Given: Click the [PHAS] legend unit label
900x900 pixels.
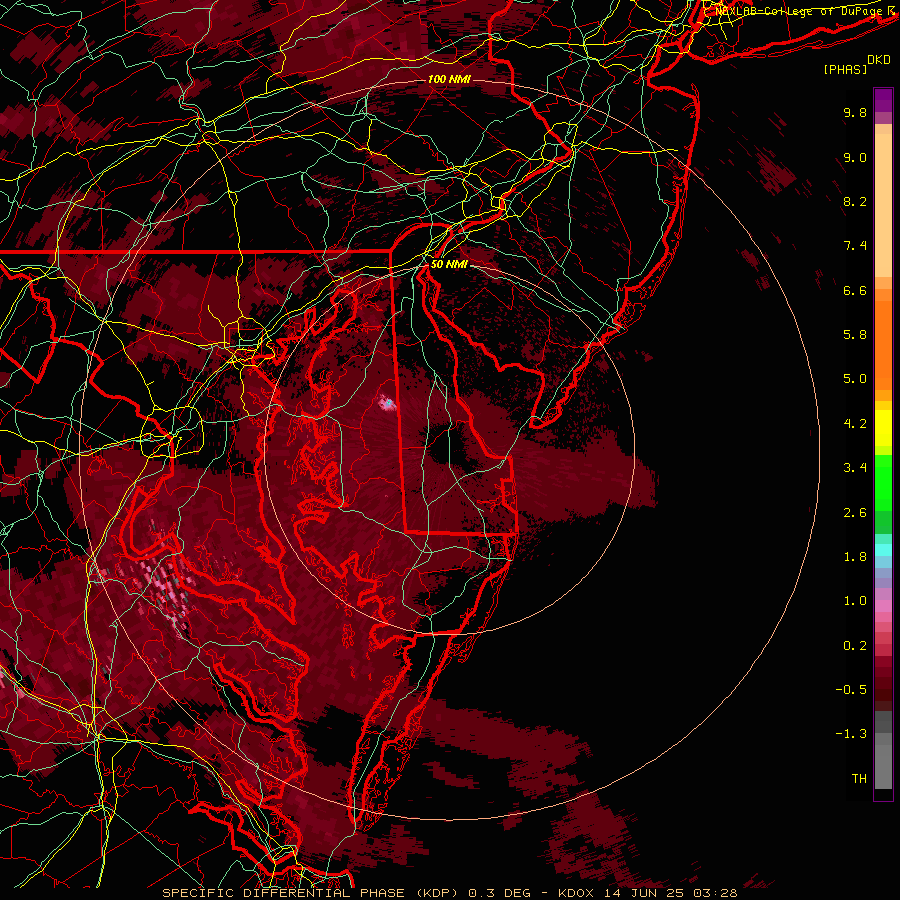Looking at the screenshot, I should click(x=845, y=70).
